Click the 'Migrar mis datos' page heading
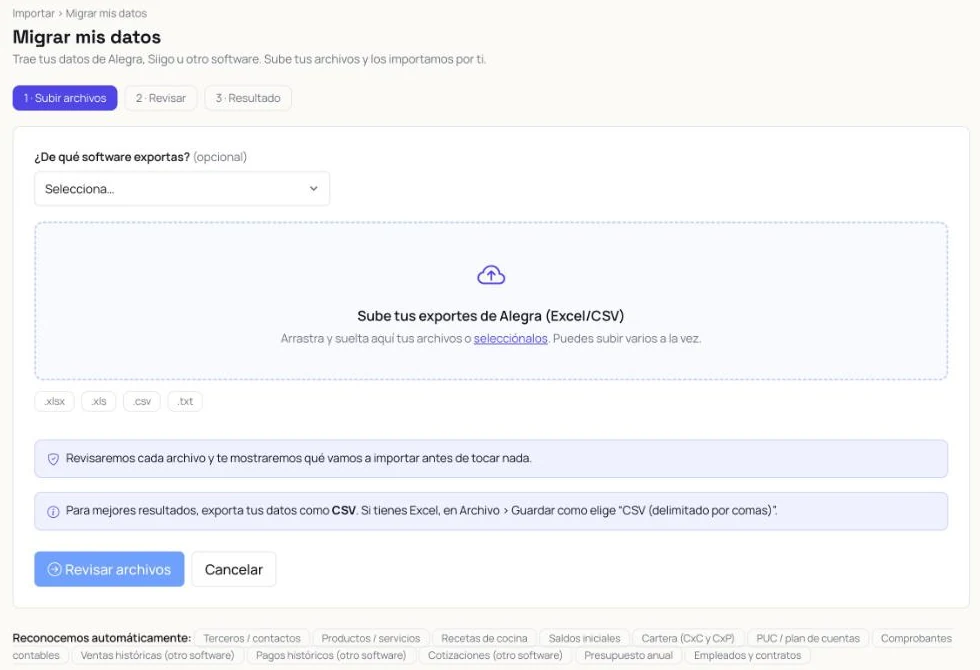 87,38
